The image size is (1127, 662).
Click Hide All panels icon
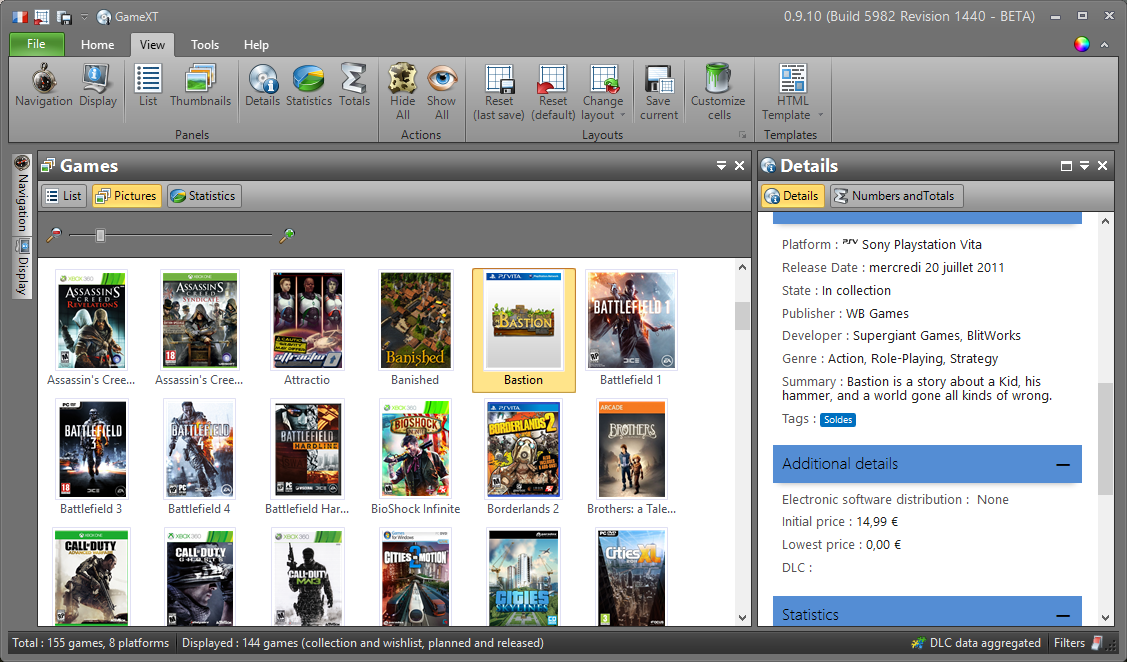click(402, 80)
